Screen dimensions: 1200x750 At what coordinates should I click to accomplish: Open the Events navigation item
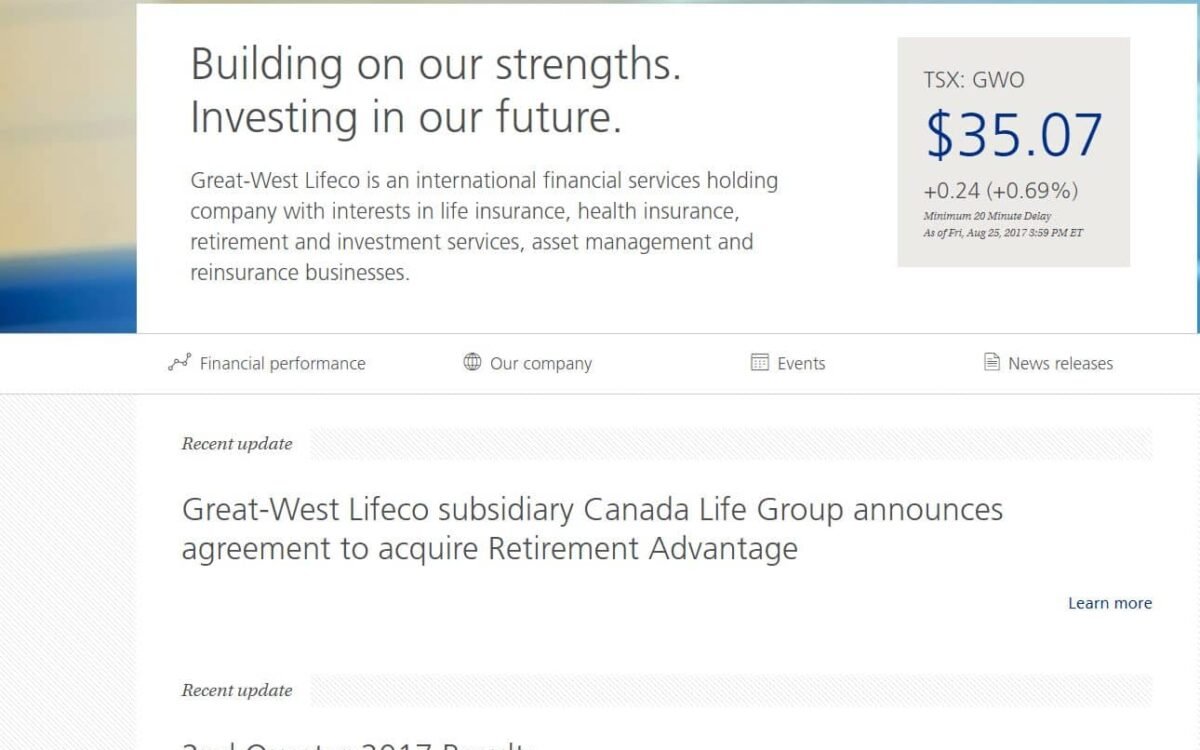(x=802, y=363)
